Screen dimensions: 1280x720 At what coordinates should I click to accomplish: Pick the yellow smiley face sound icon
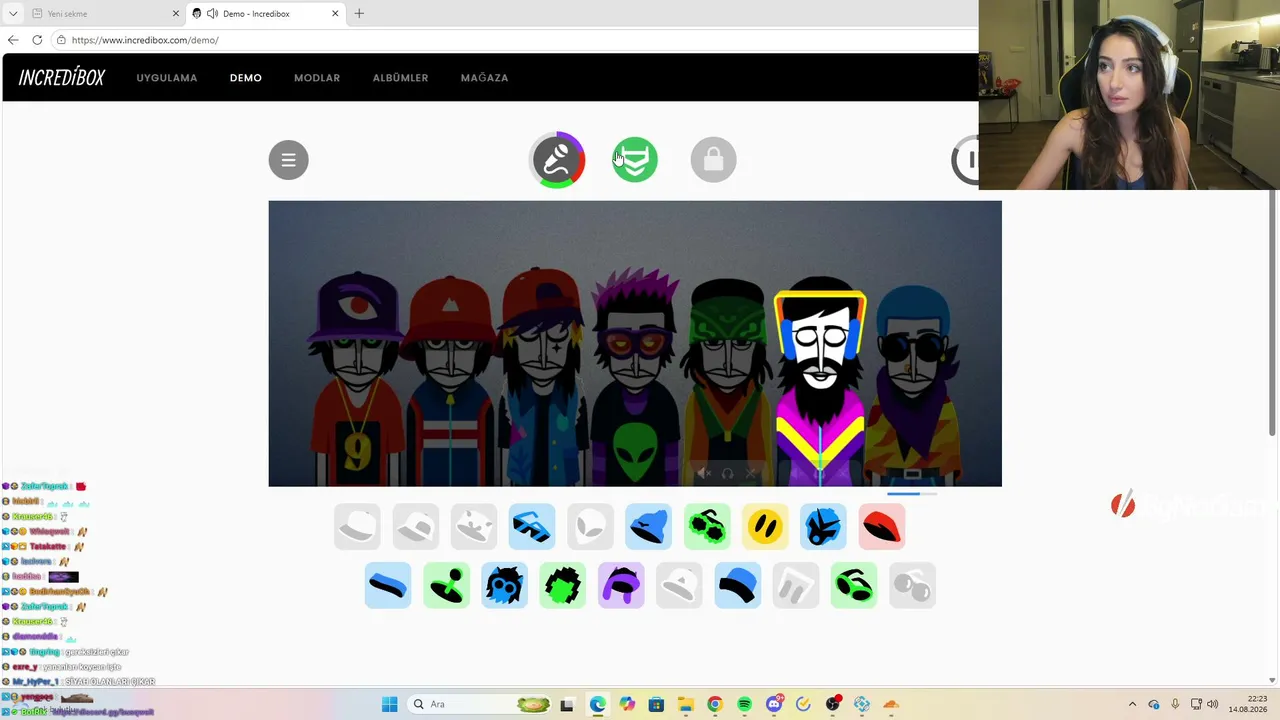(765, 527)
